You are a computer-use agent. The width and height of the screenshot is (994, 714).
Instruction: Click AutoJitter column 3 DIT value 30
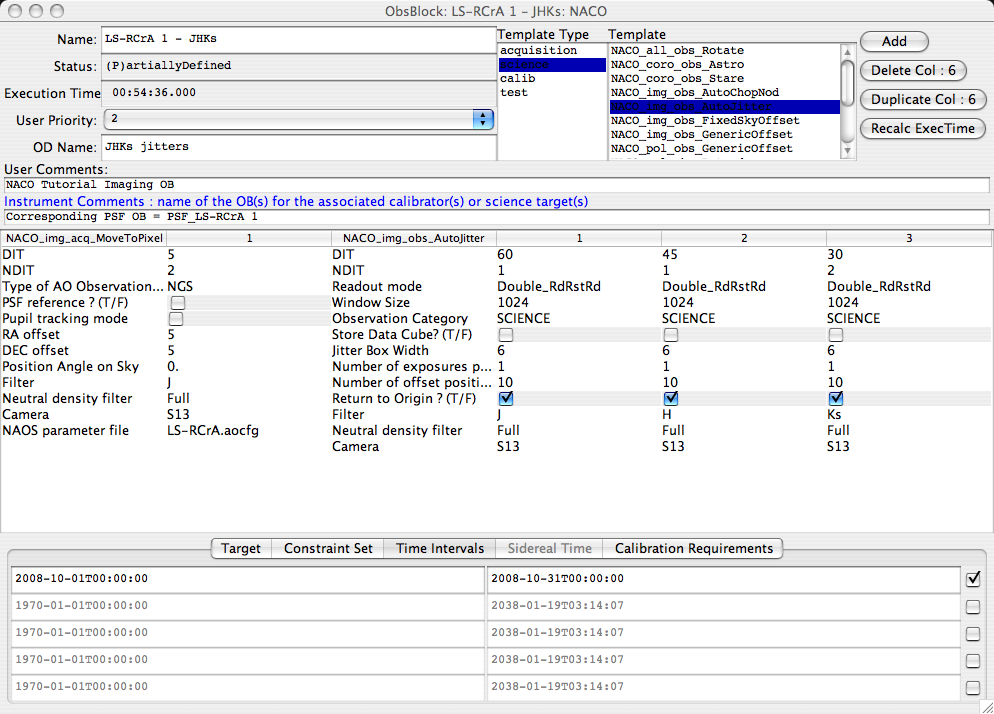click(x=835, y=255)
